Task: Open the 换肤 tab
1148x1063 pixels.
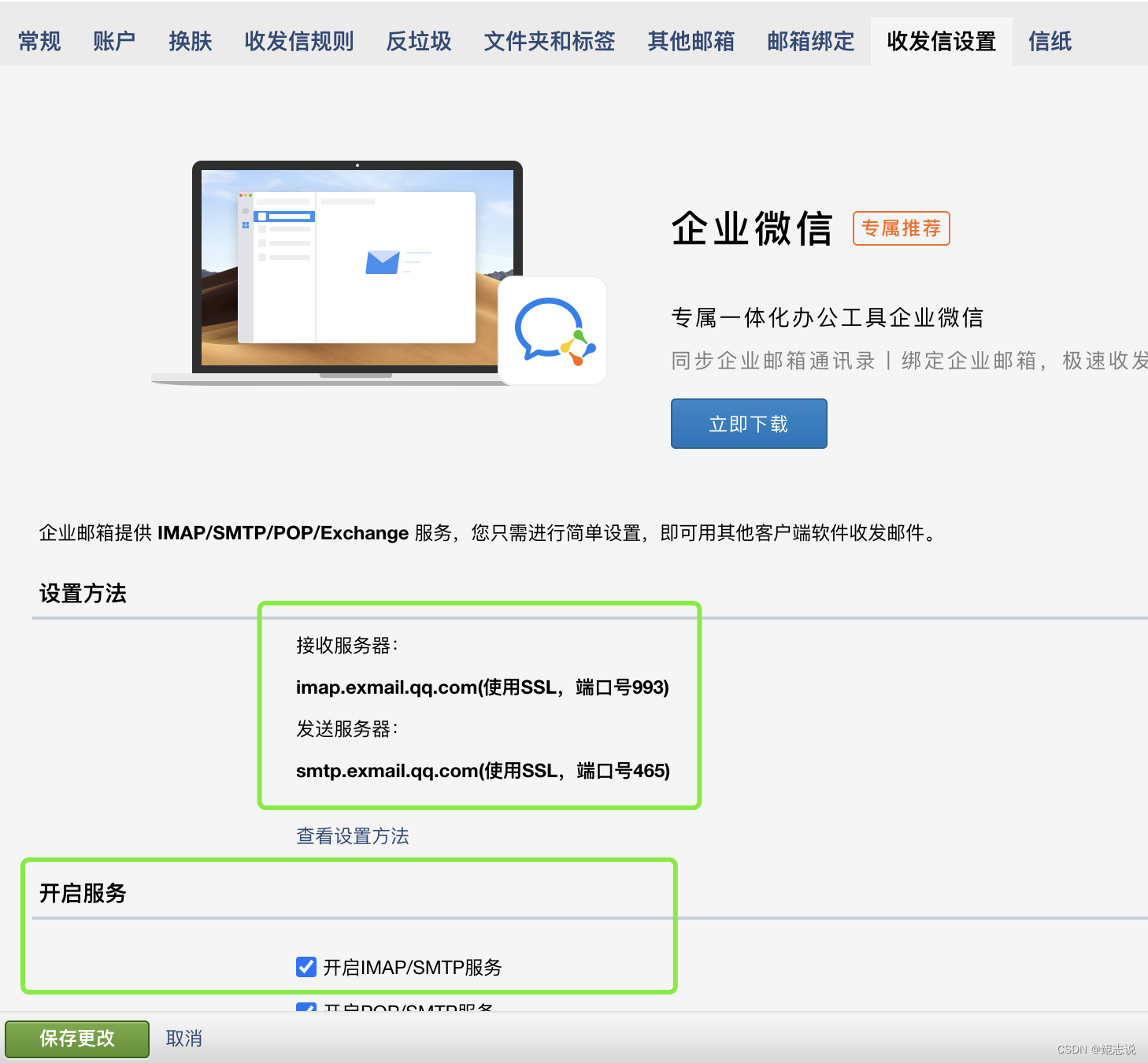Action: click(191, 42)
